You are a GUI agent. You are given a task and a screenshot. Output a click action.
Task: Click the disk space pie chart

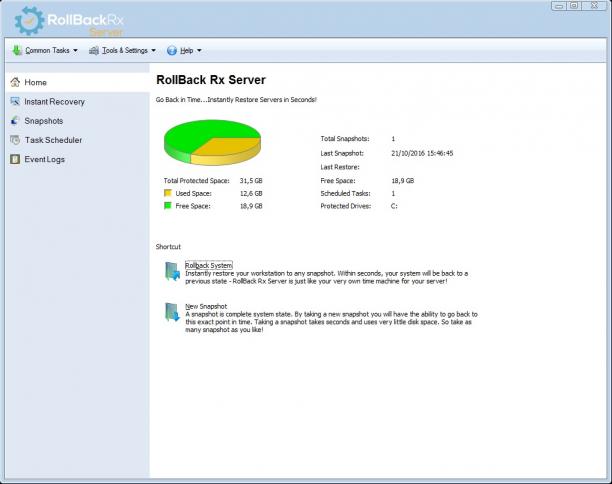(212, 142)
